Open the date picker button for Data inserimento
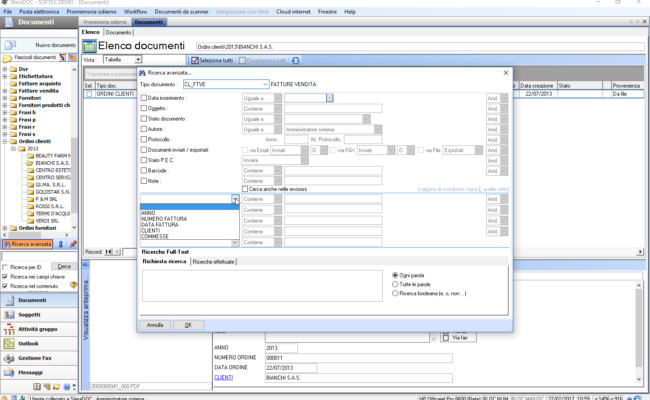650x400 pixels. [330, 98]
